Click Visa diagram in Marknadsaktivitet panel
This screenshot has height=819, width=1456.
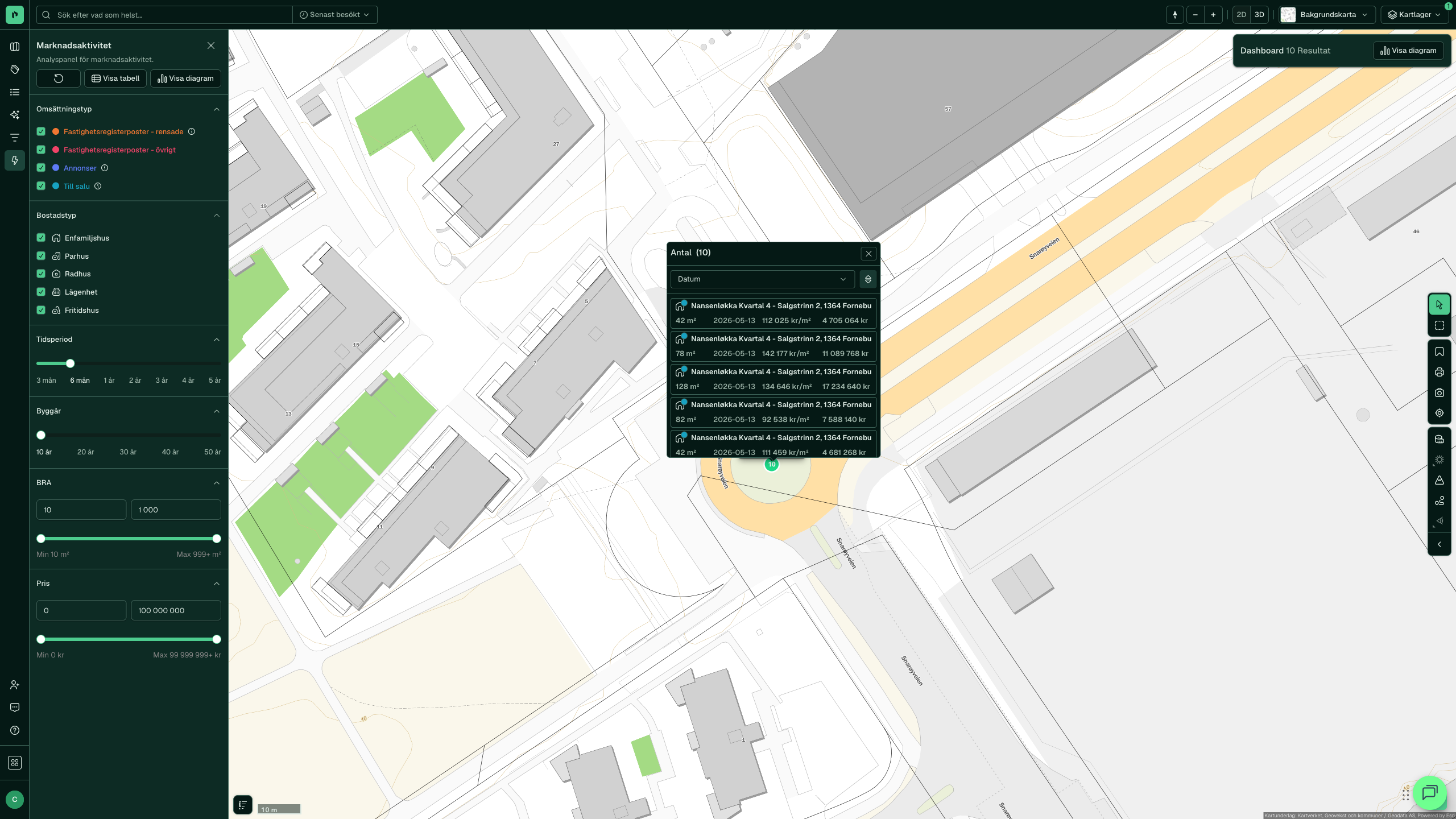click(185, 78)
